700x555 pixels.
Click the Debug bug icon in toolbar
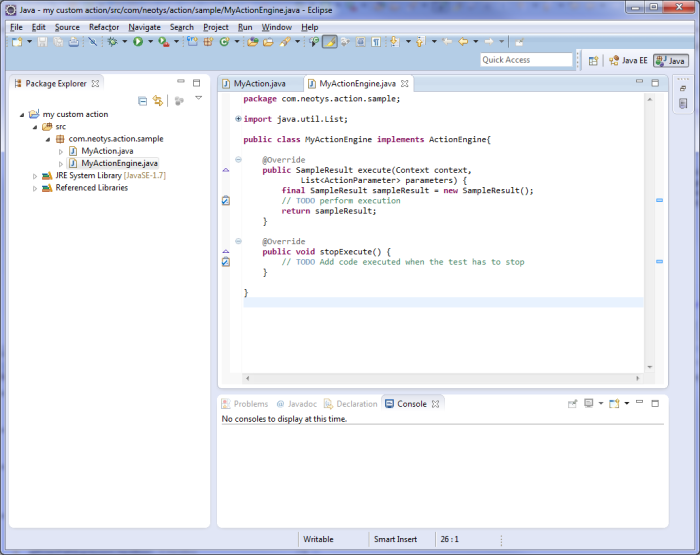(113, 42)
